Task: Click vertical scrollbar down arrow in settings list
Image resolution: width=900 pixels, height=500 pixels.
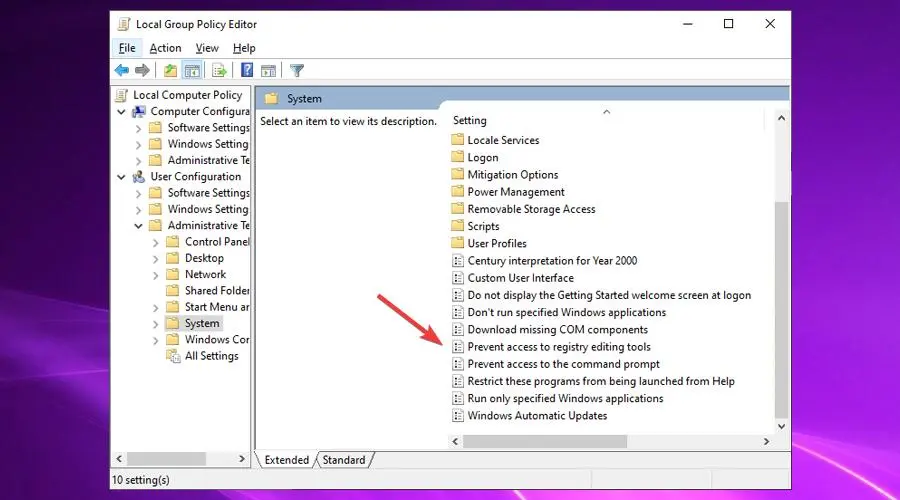Action: pos(781,427)
